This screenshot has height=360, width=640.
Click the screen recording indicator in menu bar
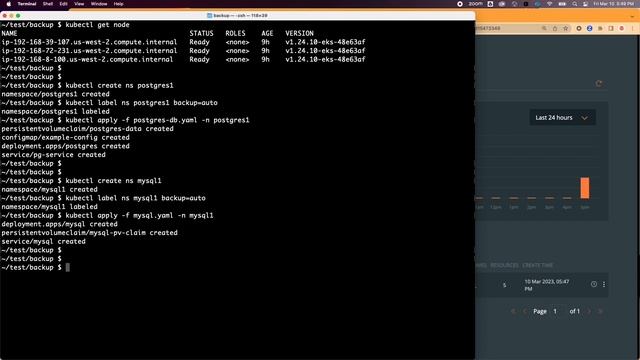[460, 4]
